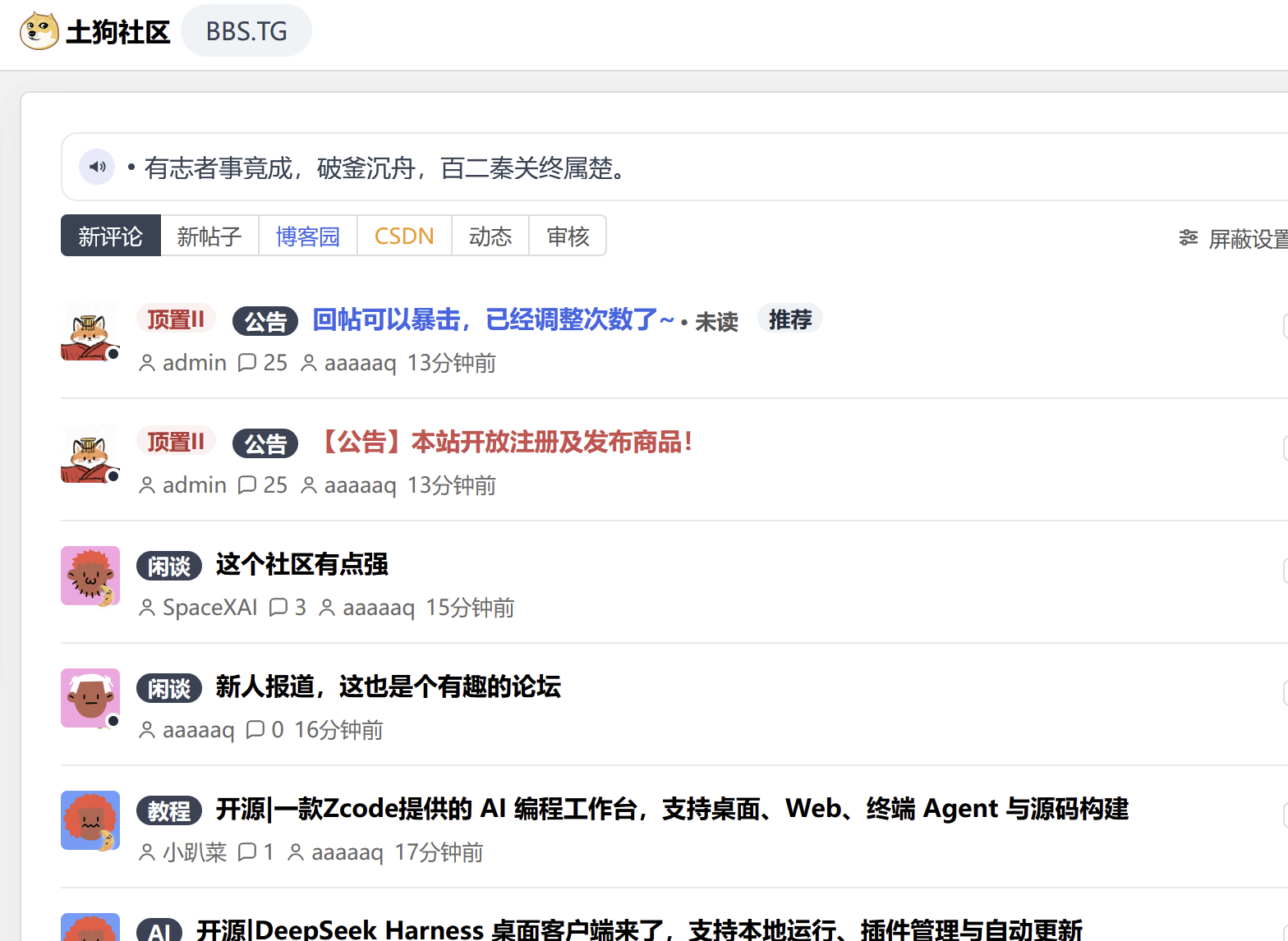Click the 17分钟前 timestamp
This screenshot has width=1288, height=941.
point(439,851)
